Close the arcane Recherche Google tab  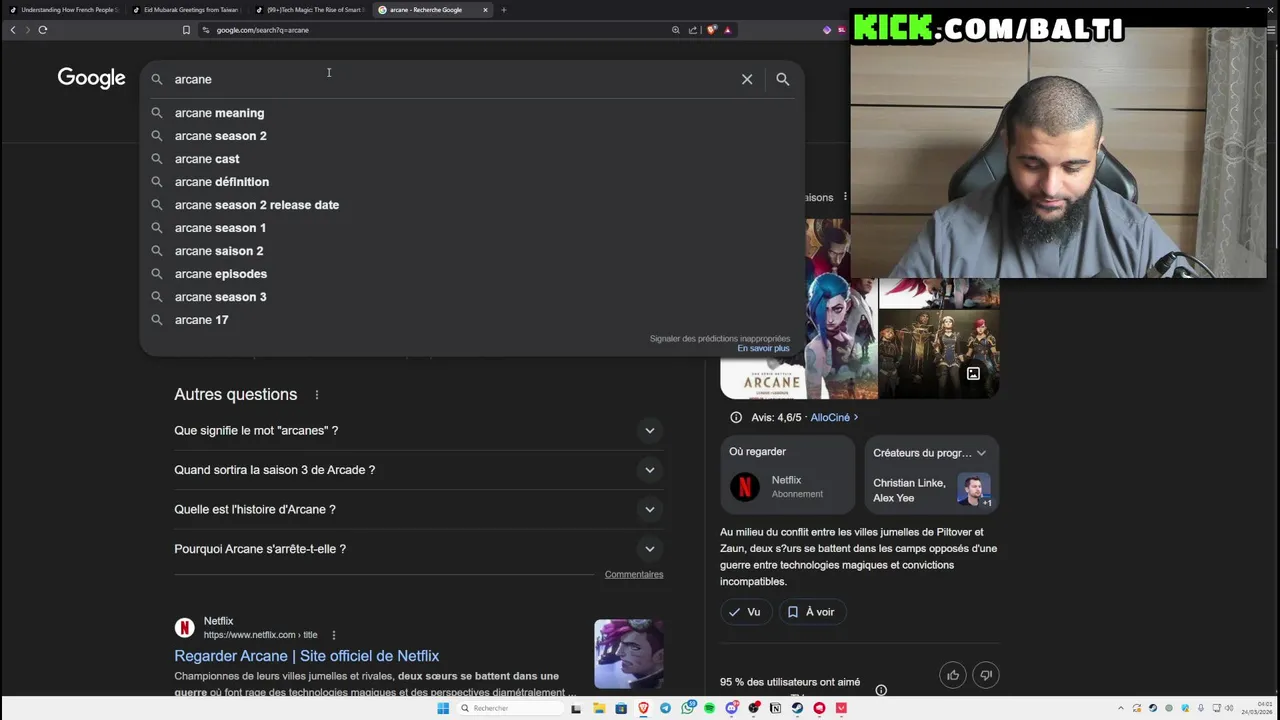click(x=485, y=10)
